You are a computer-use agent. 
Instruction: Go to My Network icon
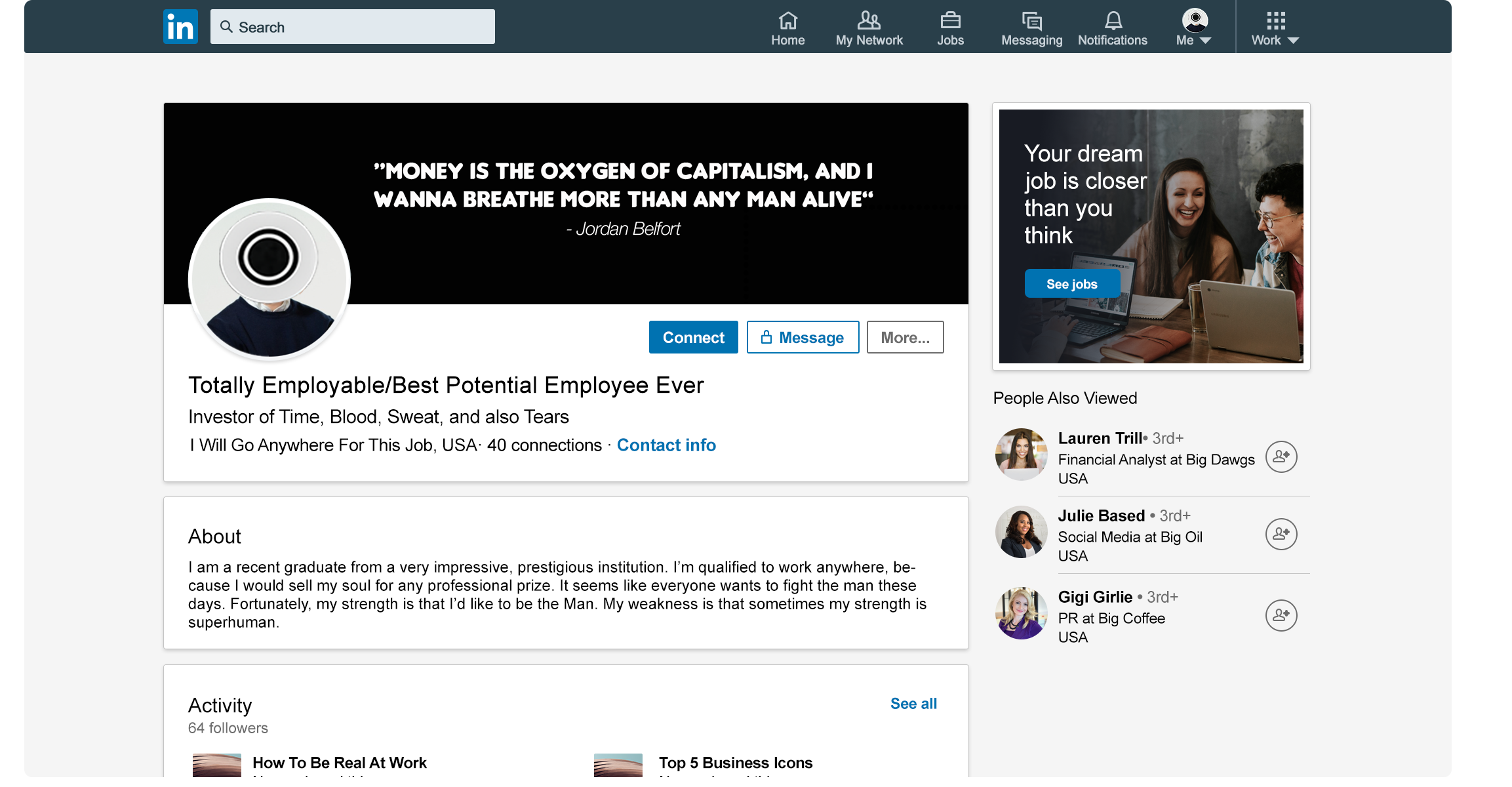(x=869, y=21)
